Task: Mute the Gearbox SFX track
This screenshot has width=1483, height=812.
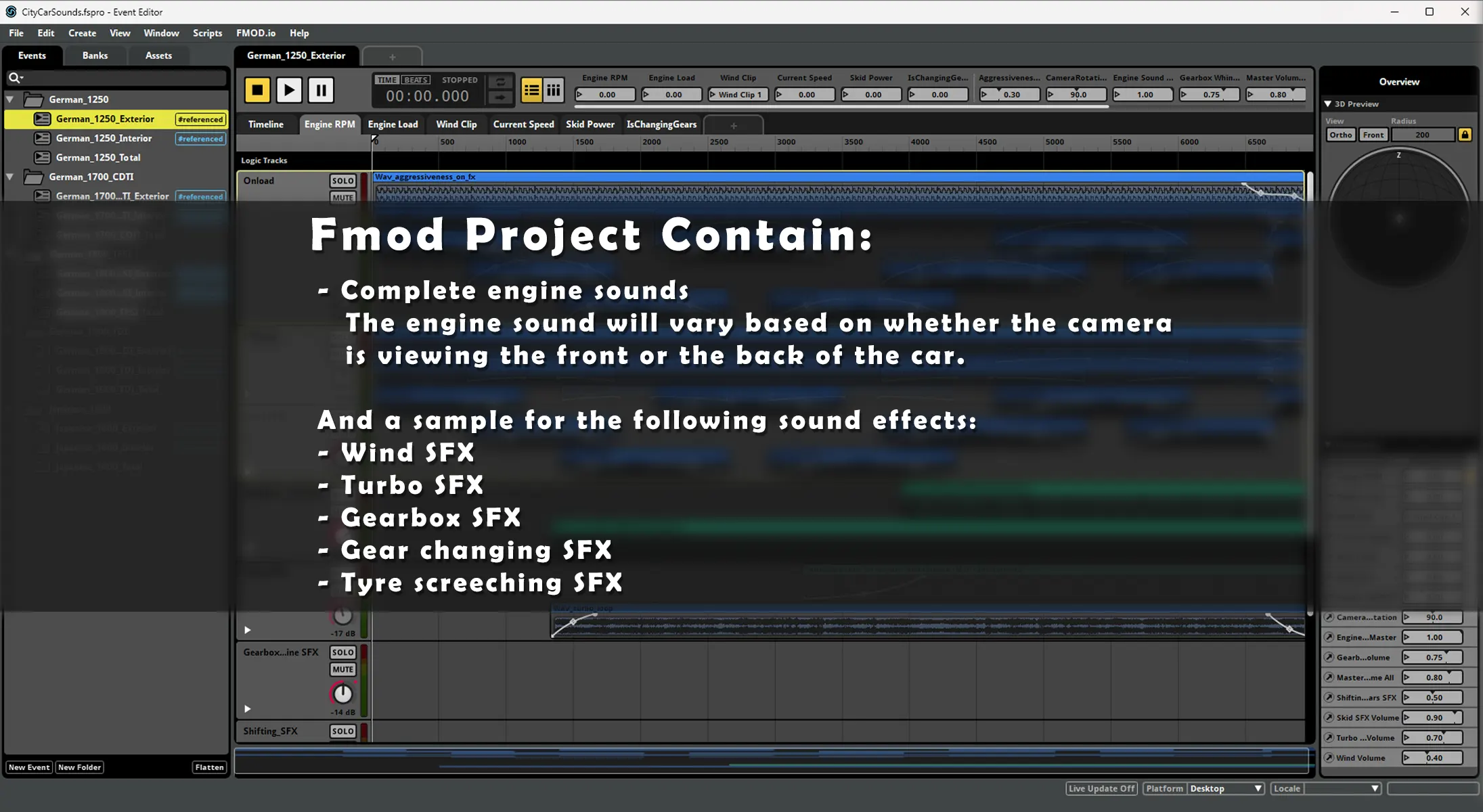Action: point(342,669)
